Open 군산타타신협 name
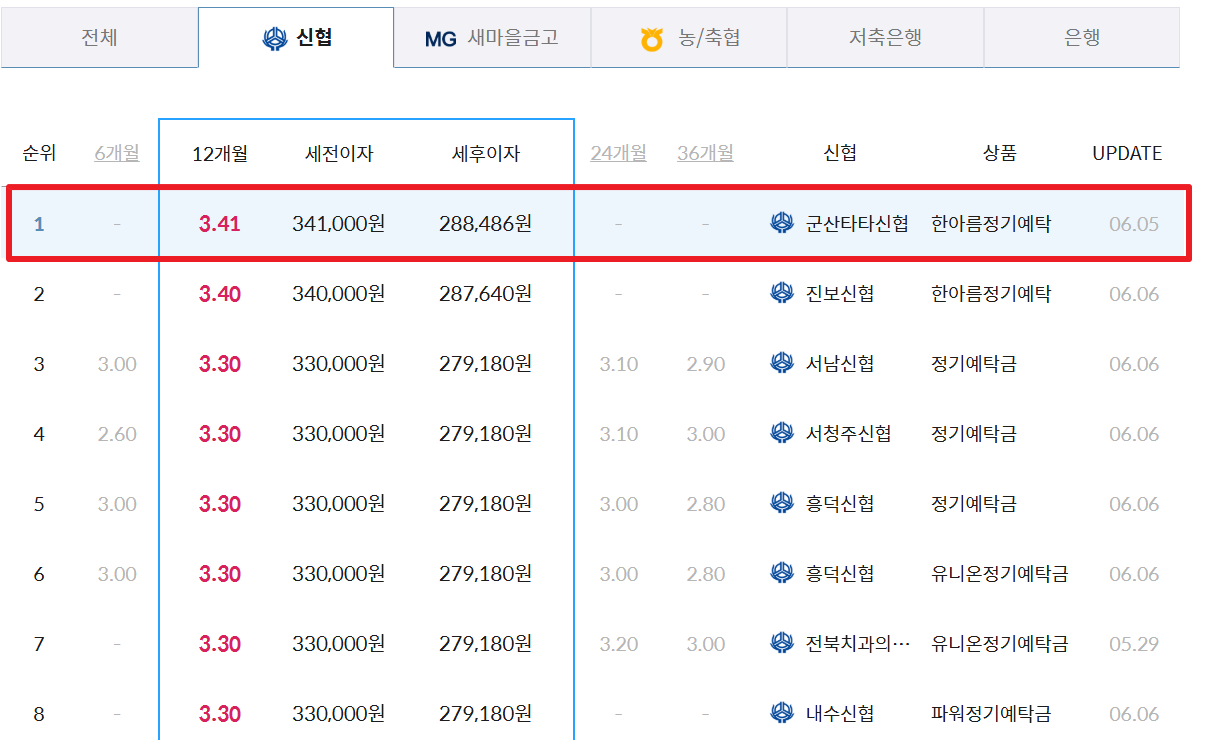 tap(857, 223)
